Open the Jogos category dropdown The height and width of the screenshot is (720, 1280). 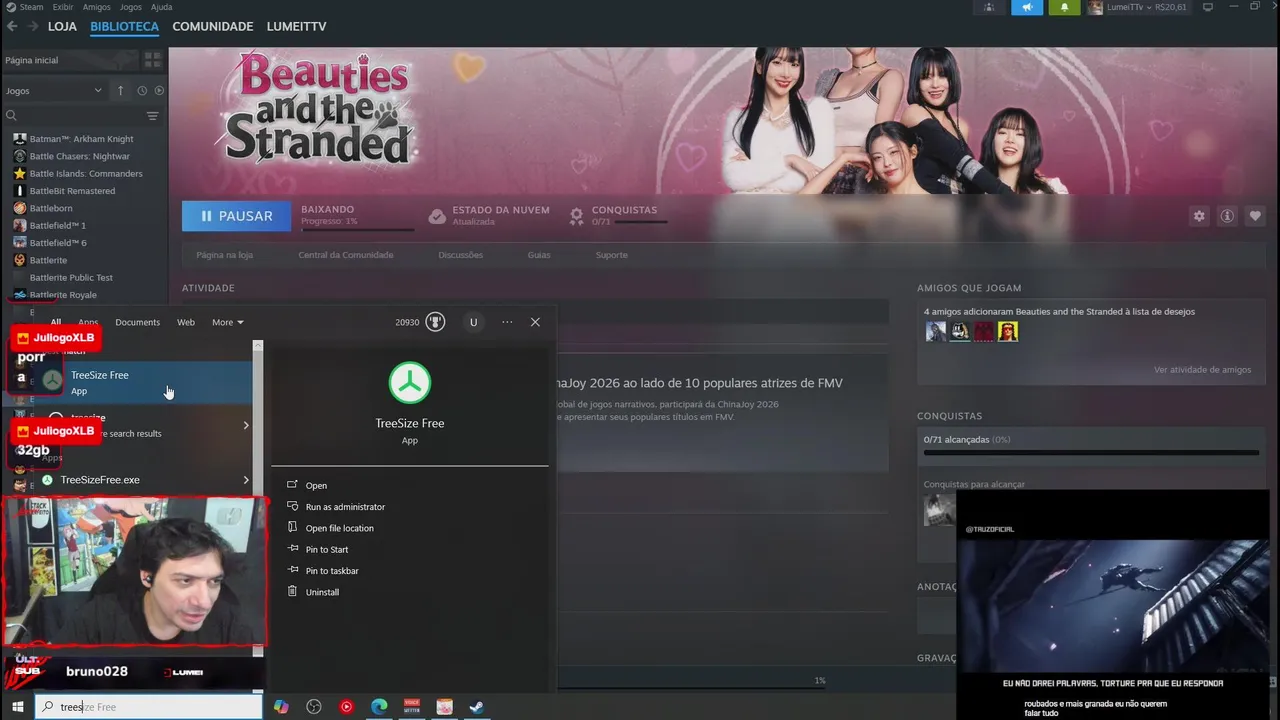[x=54, y=90]
